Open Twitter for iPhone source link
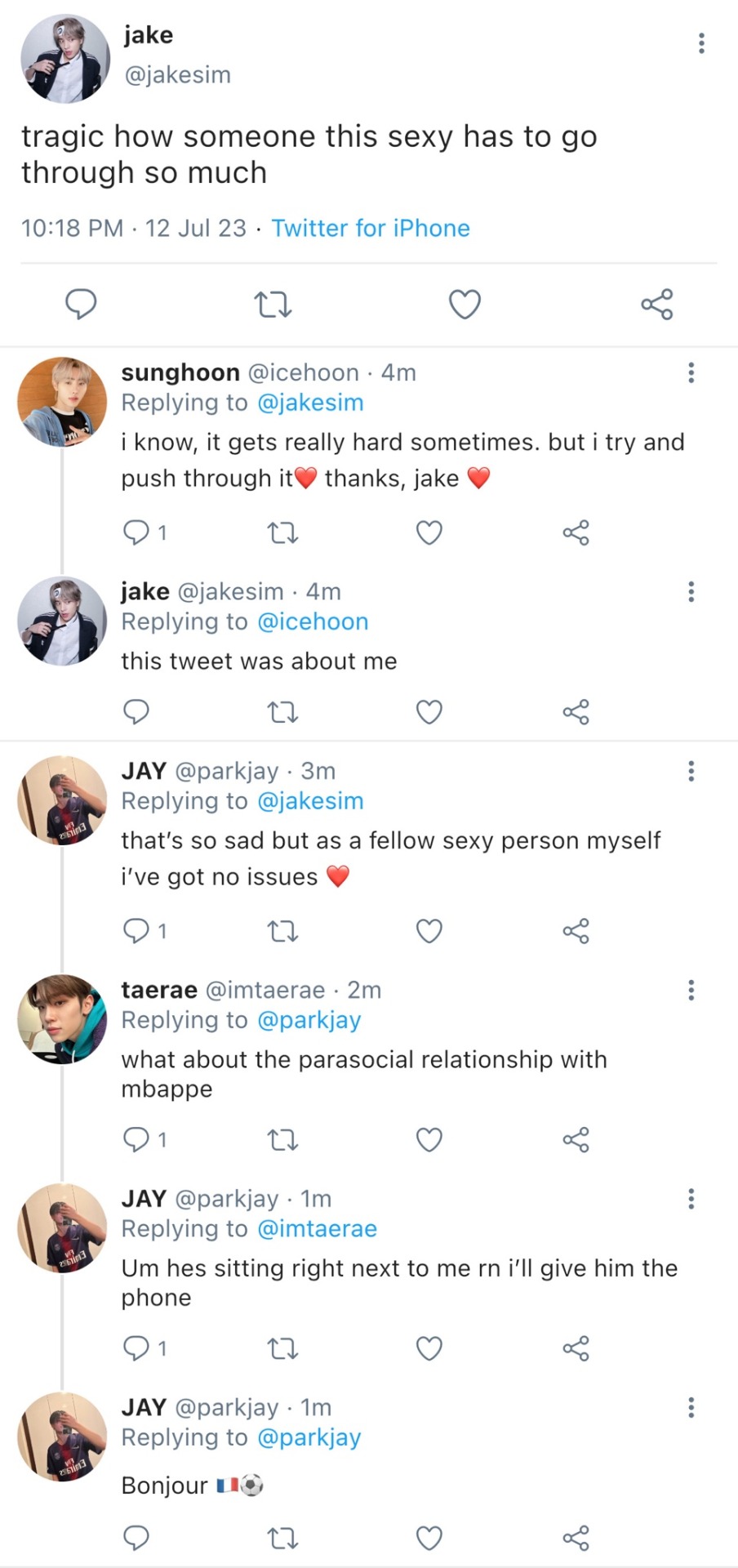Screen dimensions: 738x1568 371,228
